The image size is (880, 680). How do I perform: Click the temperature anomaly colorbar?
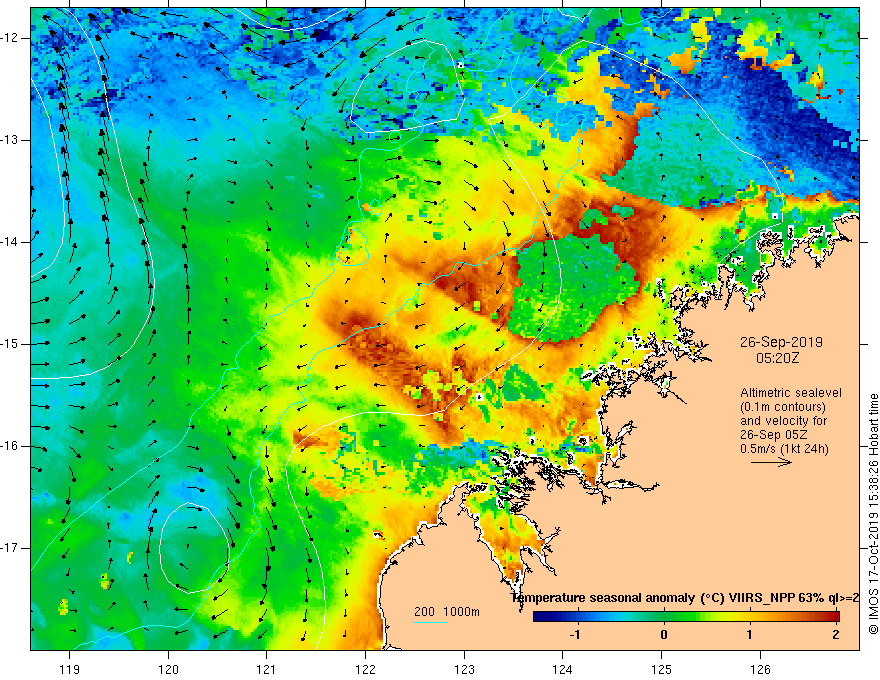tap(686, 617)
